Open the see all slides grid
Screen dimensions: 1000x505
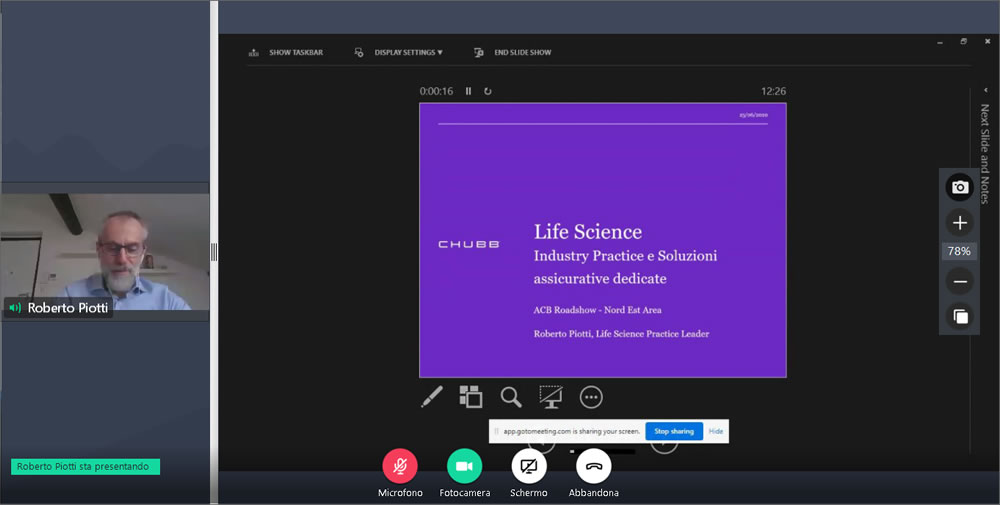pos(471,397)
